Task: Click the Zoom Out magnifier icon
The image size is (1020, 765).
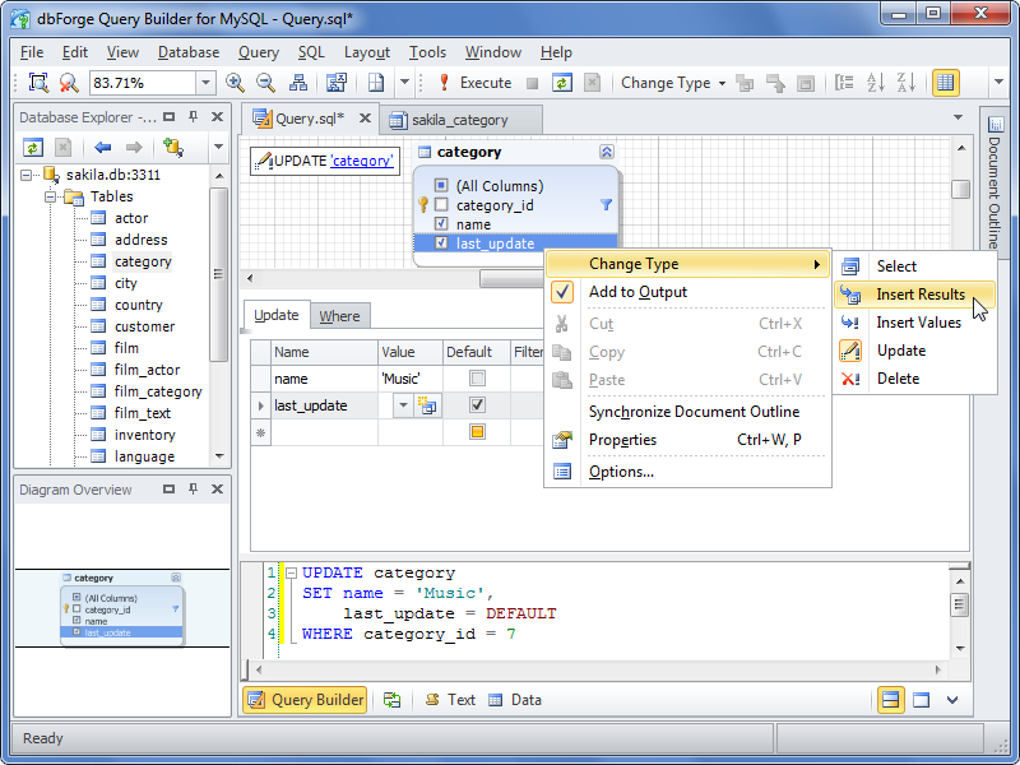Action: (266, 83)
